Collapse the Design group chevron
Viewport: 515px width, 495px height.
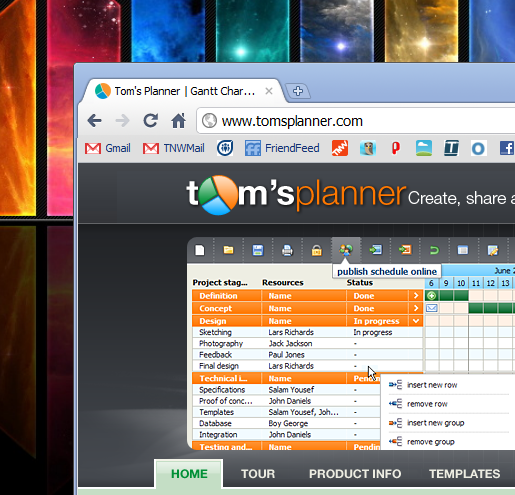tap(416, 321)
